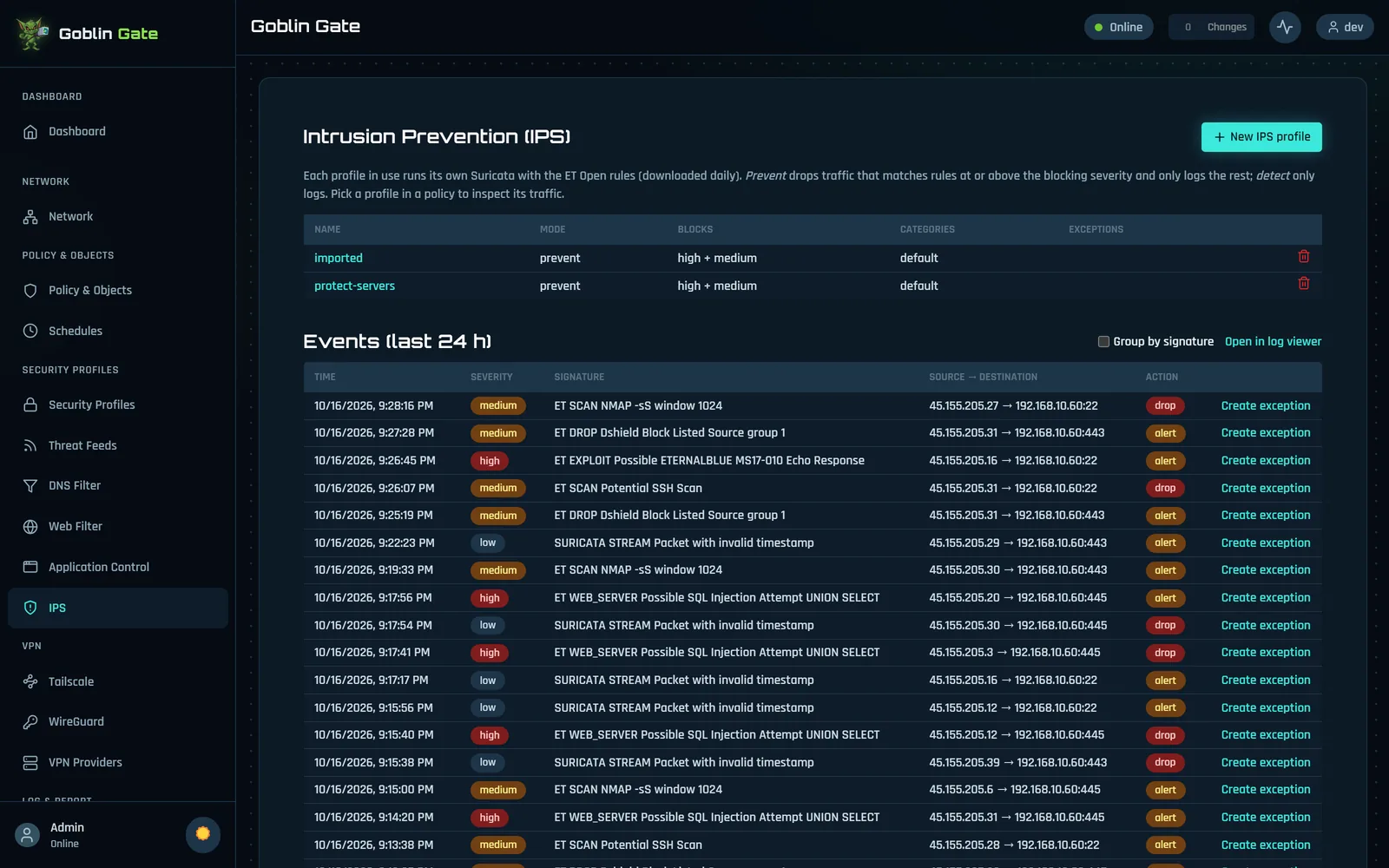Click the high badge on 9:17:56 PM row
This screenshot has height=868, width=1389.
(x=490, y=598)
